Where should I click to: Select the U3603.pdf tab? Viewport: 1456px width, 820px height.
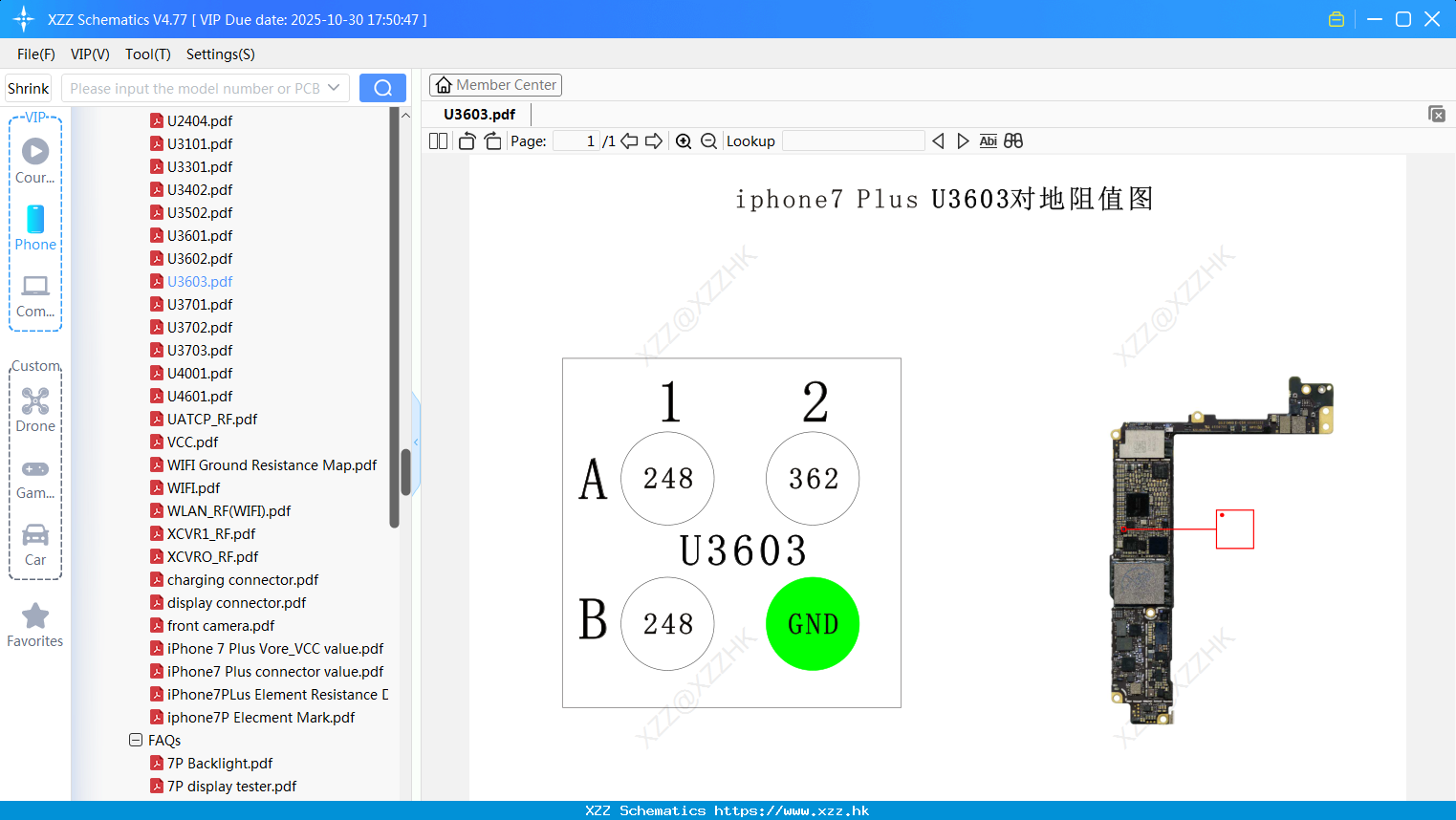coord(479,114)
